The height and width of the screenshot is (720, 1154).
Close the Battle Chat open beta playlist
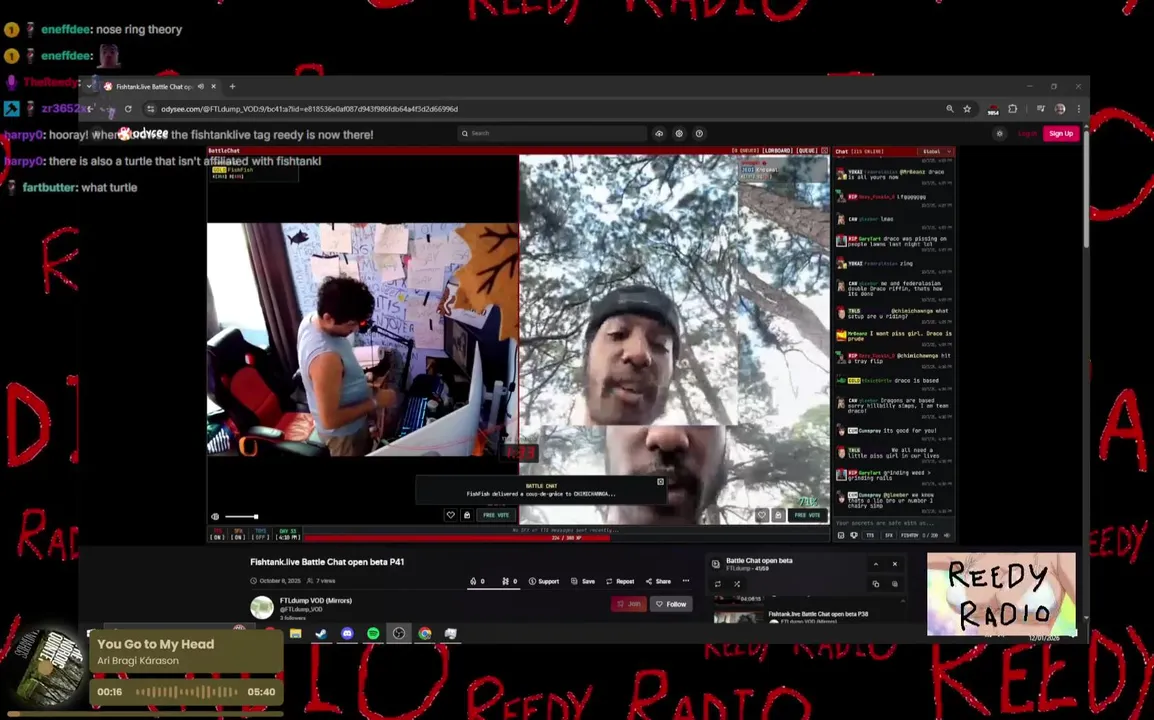(x=895, y=564)
